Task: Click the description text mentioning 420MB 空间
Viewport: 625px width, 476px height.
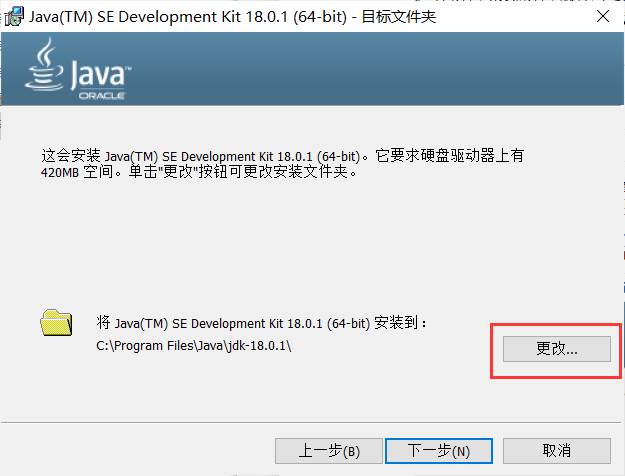Action: tap(282, 163)
